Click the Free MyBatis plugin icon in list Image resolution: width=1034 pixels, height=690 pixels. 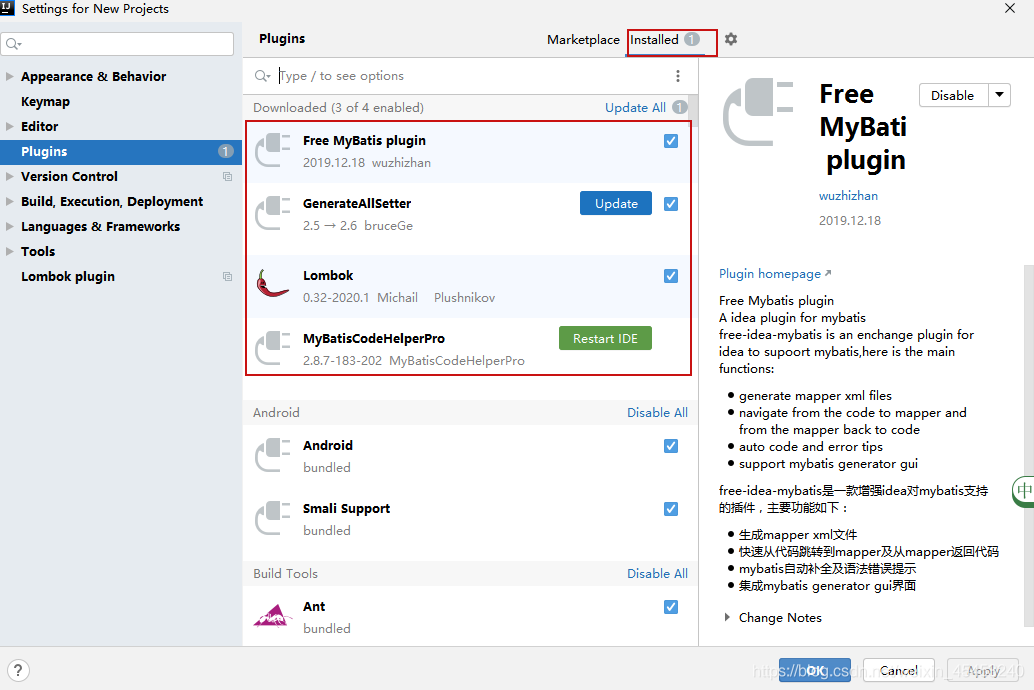click(273, 150)
